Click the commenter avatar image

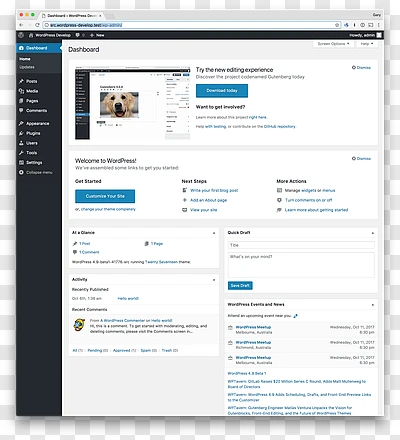pyautogui.click(x=79, y=325)
